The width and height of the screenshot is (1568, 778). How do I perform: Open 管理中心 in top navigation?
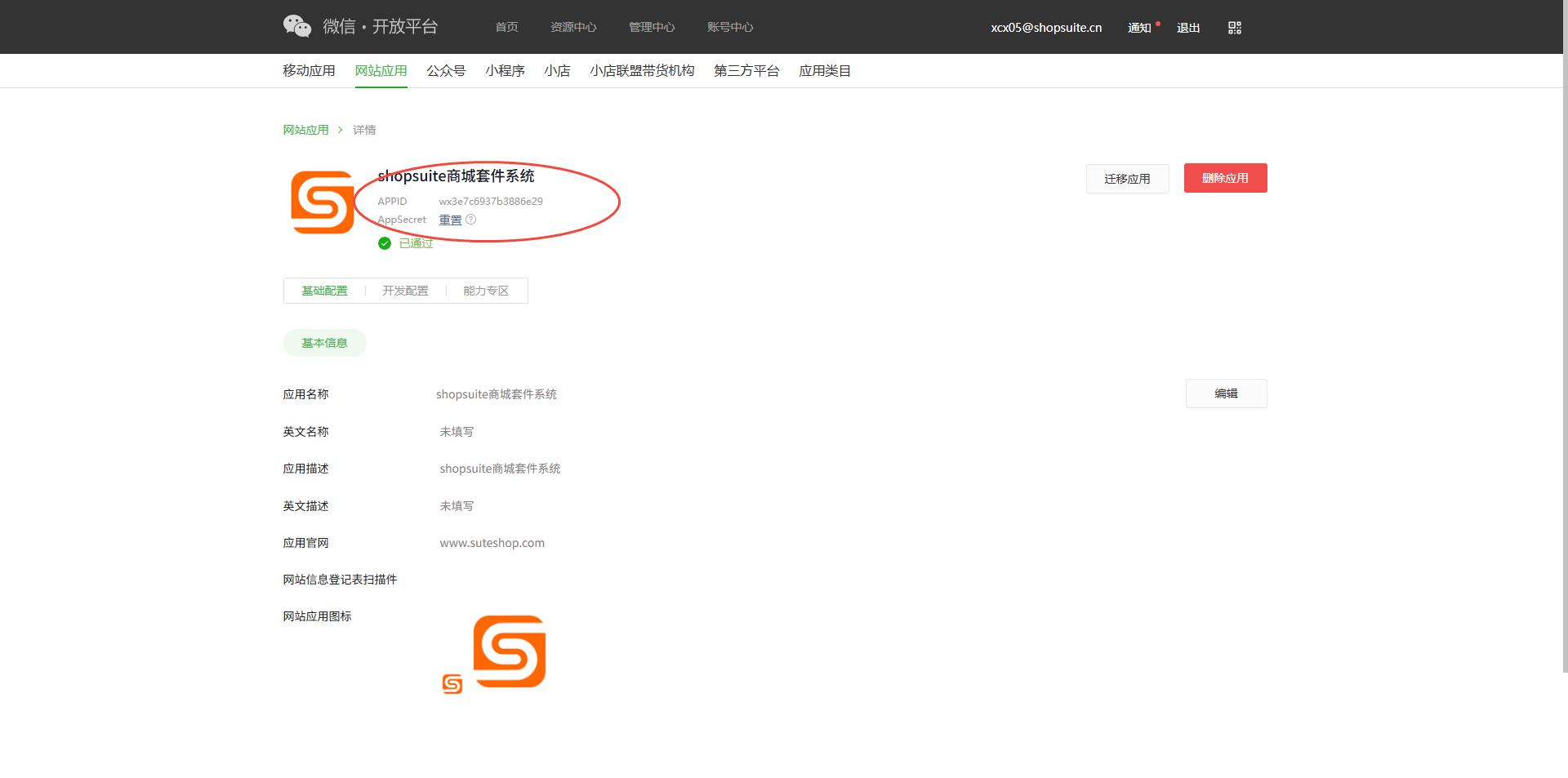tap(652, 27)
